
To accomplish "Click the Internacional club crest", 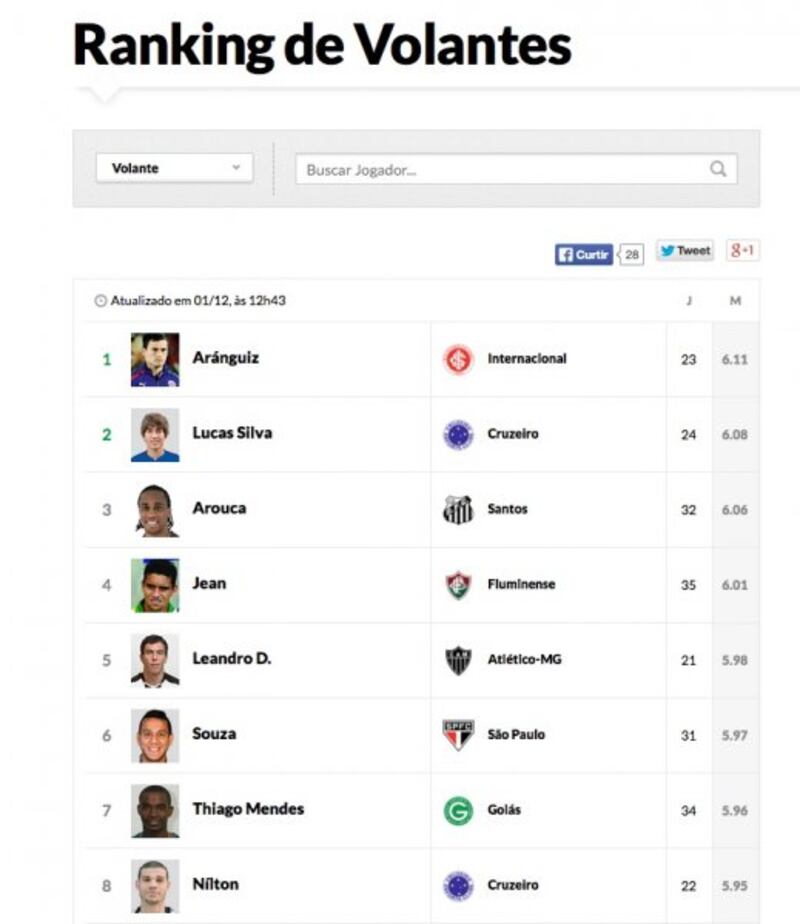I will pos(458,359).
